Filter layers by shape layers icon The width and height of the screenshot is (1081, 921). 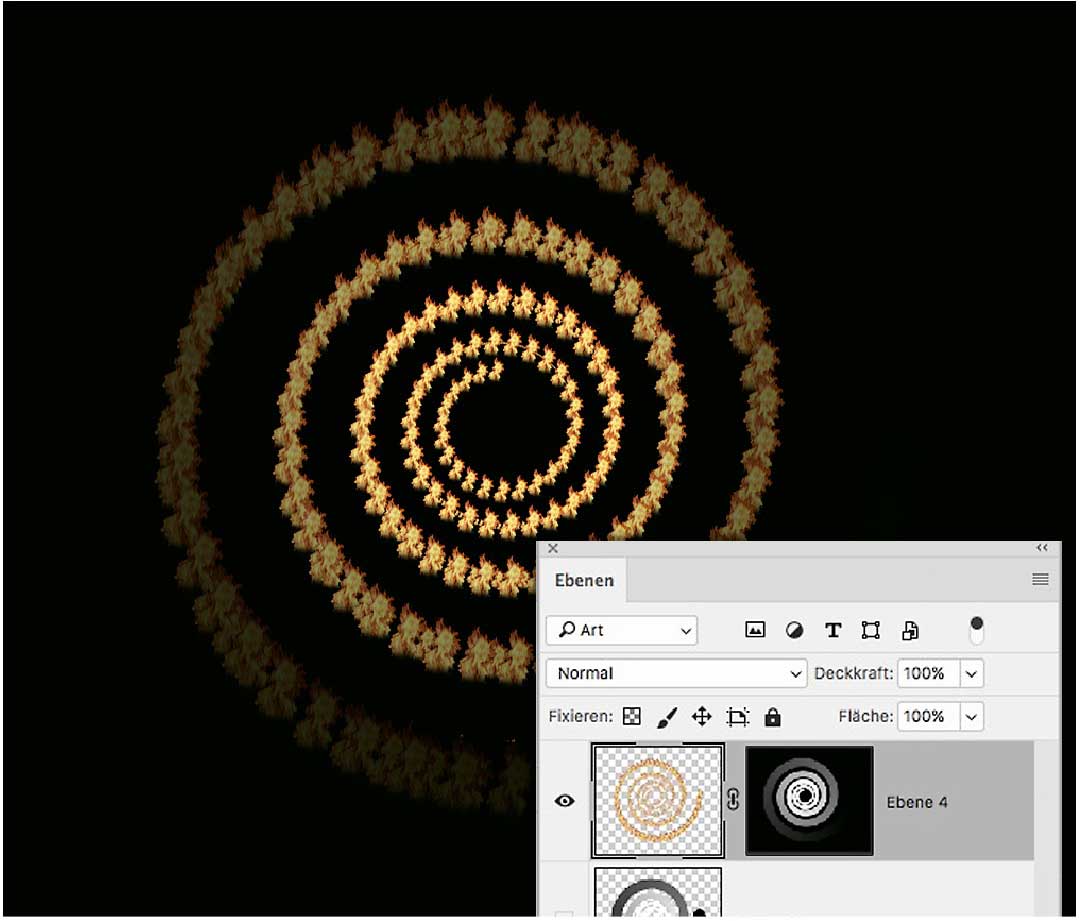click(871, 630)
